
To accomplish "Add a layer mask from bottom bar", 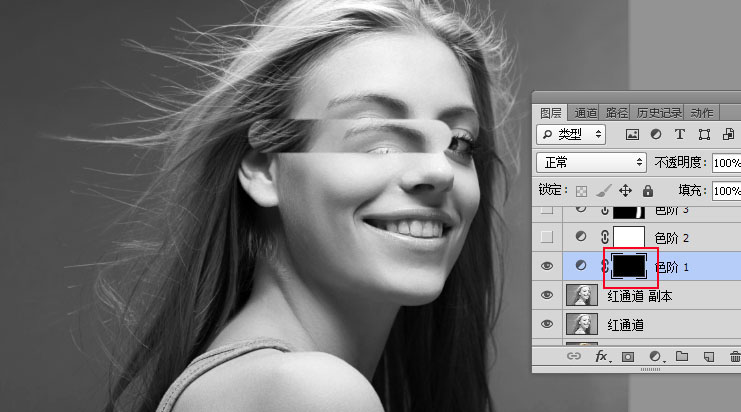I will (x=629, y=356).
